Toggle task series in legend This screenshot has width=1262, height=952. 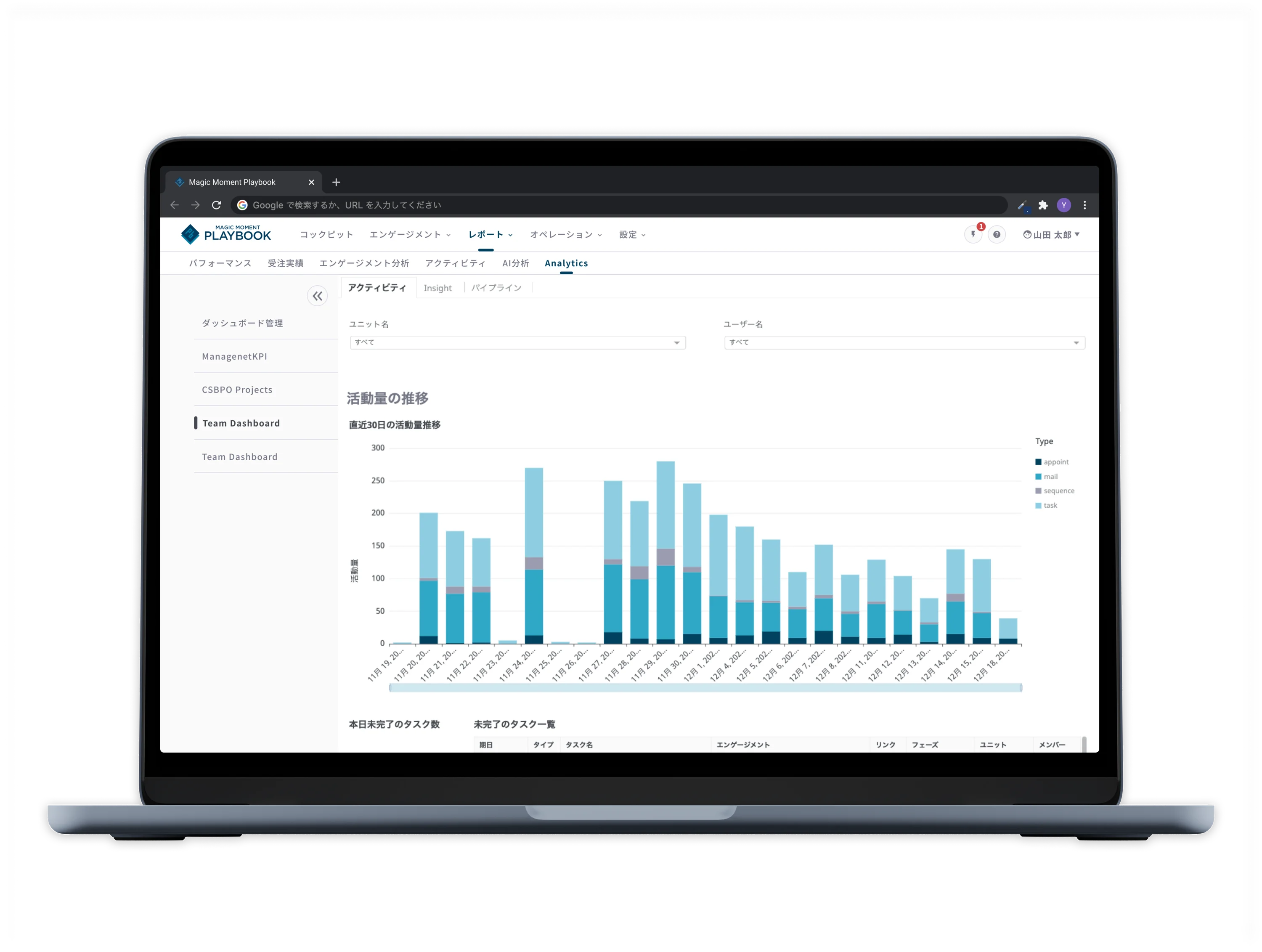[1046, 505]
